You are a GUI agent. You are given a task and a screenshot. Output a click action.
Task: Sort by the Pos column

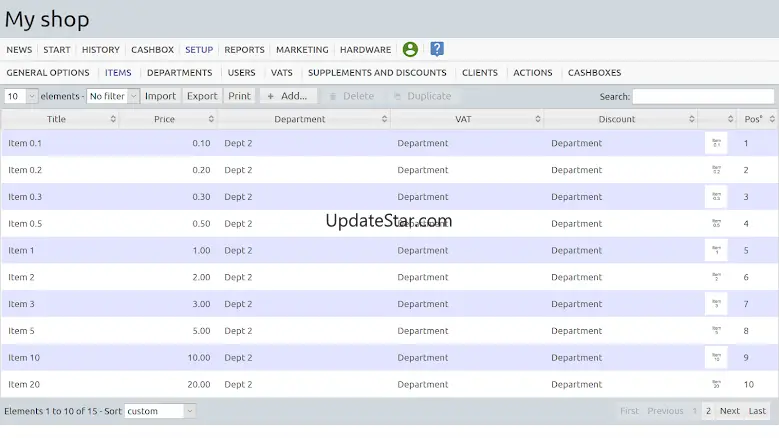[758, 119]
